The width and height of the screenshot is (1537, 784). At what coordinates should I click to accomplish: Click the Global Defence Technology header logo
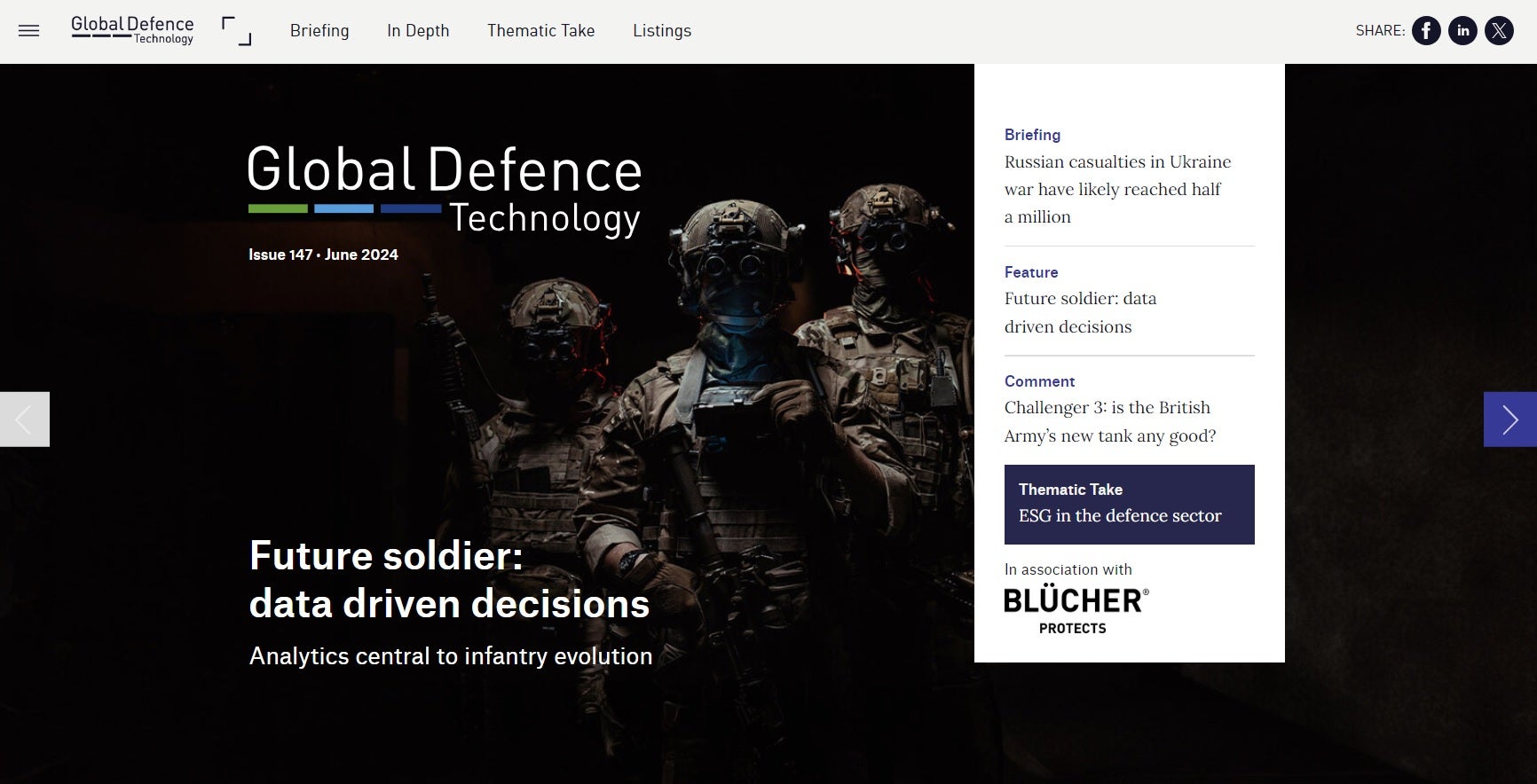132,30
